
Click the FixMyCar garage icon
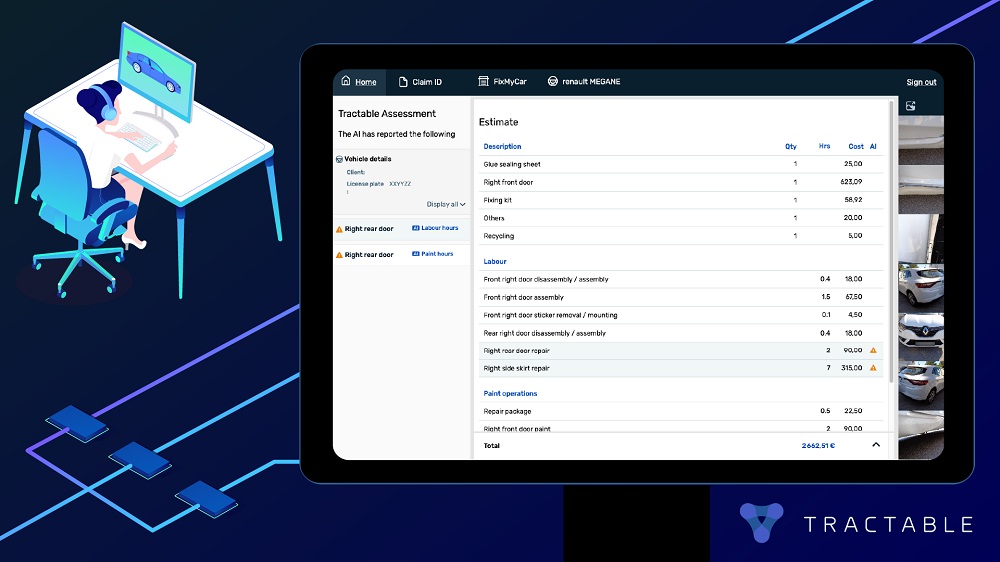coord(483,82)
